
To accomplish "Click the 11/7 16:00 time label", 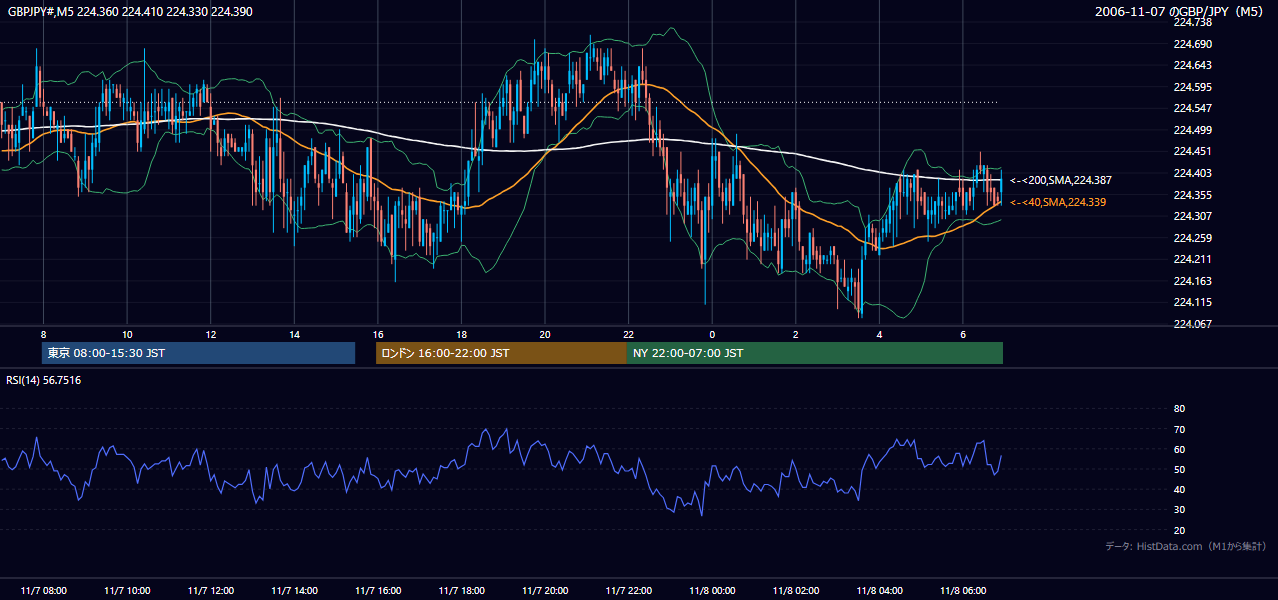I will coord(378,591).
